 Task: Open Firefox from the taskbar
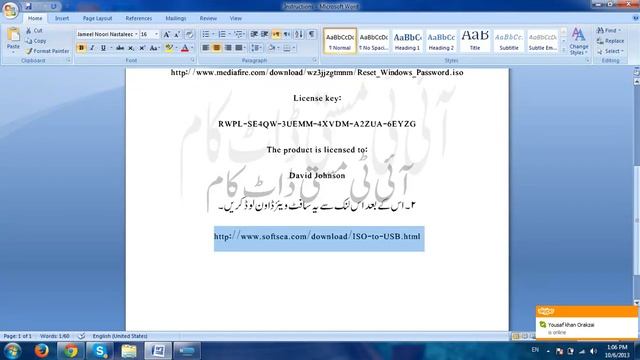[x=42, y=351]
